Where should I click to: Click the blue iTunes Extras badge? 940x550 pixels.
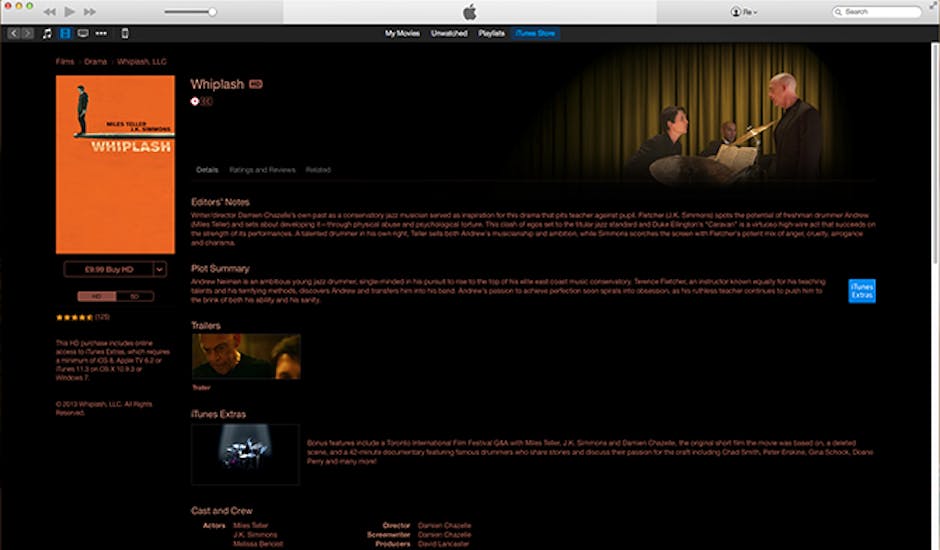[861, 291]
